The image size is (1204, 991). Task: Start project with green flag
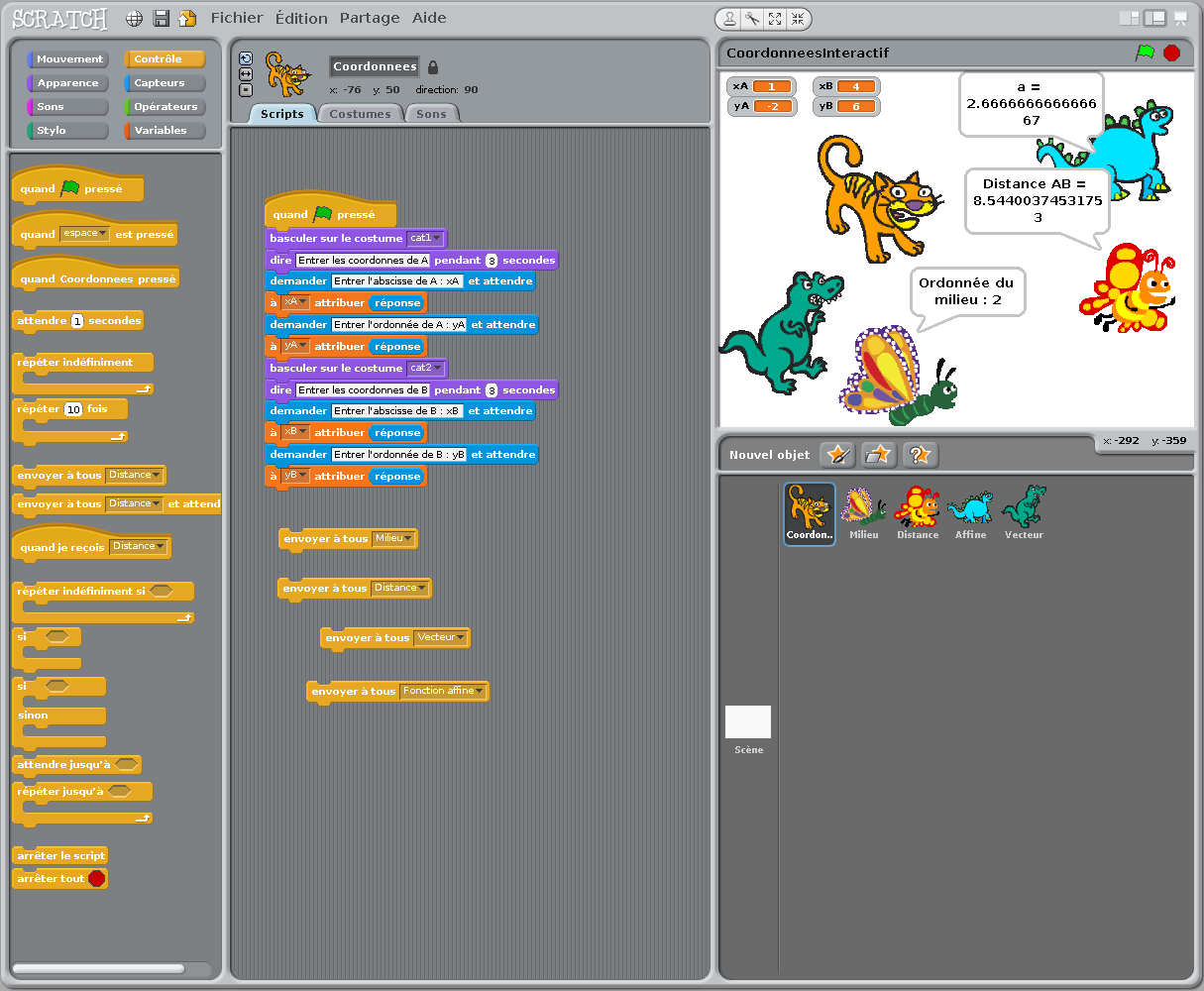point(1145,53)
